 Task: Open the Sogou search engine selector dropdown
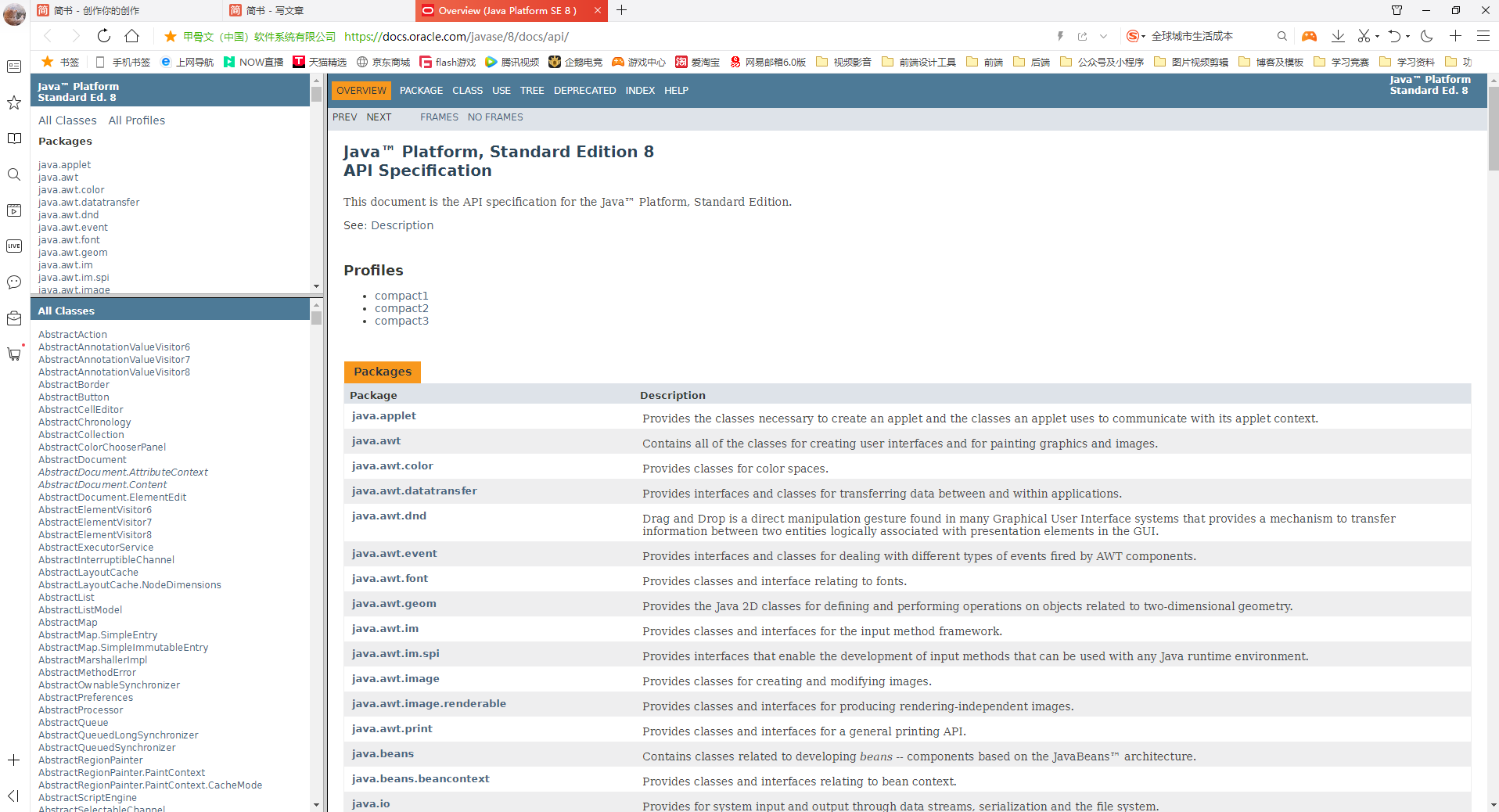tap(1136, 36)
